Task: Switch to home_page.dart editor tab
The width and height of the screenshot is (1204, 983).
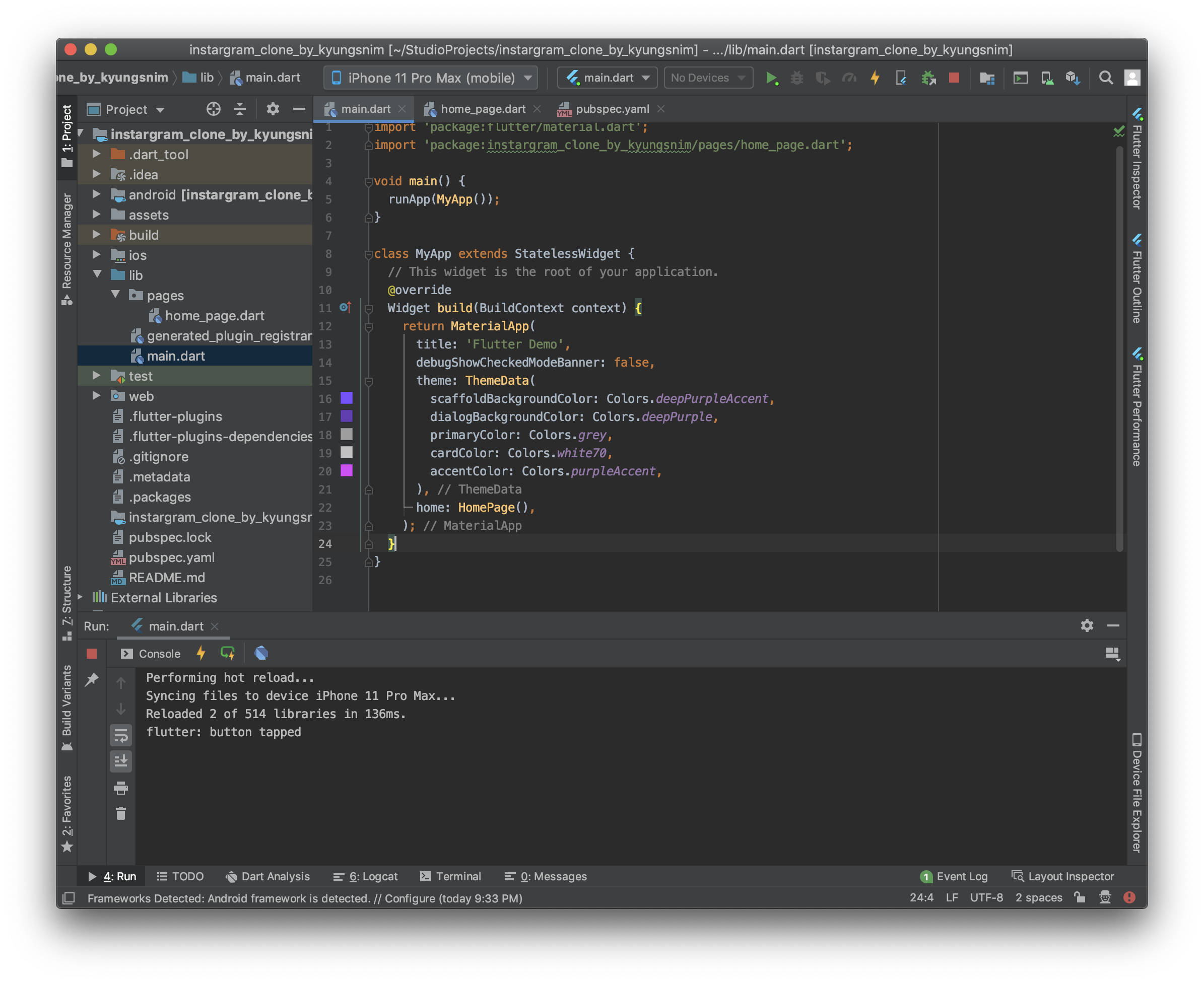Action: [483, 109]
